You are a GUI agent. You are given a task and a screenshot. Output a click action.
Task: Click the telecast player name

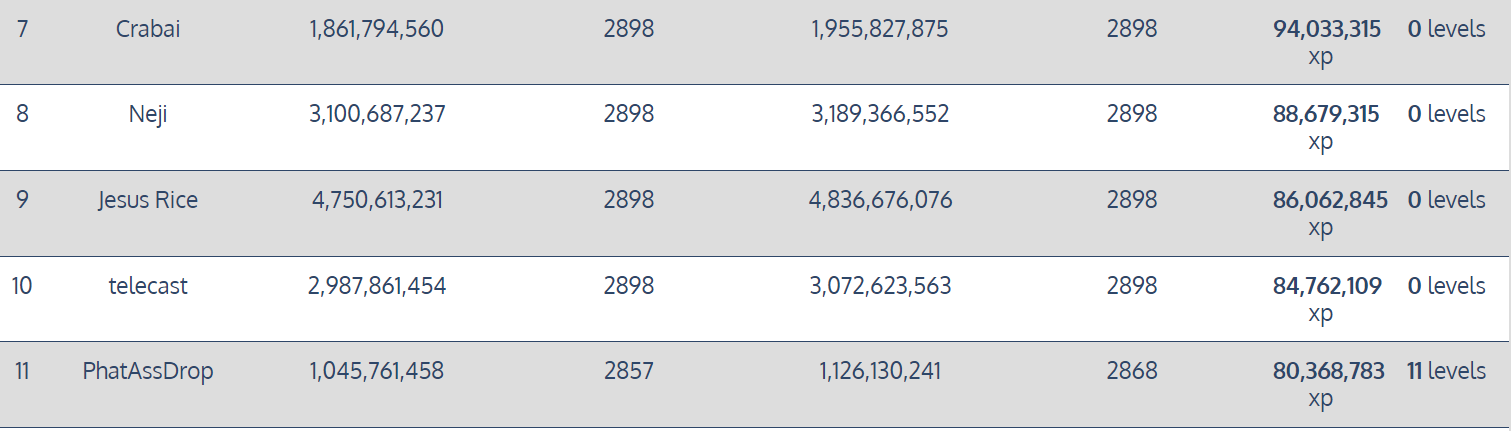[148, 286]
